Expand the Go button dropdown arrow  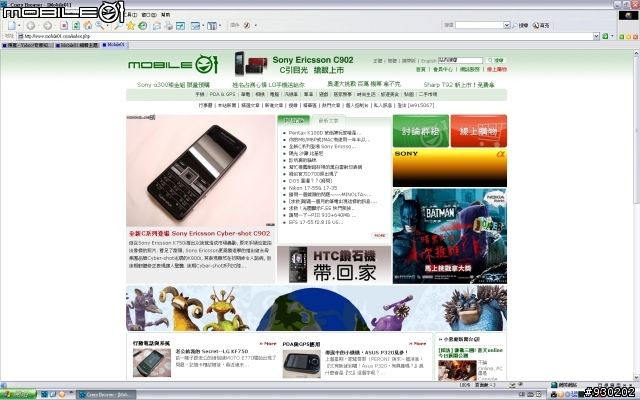pos(612,36)
